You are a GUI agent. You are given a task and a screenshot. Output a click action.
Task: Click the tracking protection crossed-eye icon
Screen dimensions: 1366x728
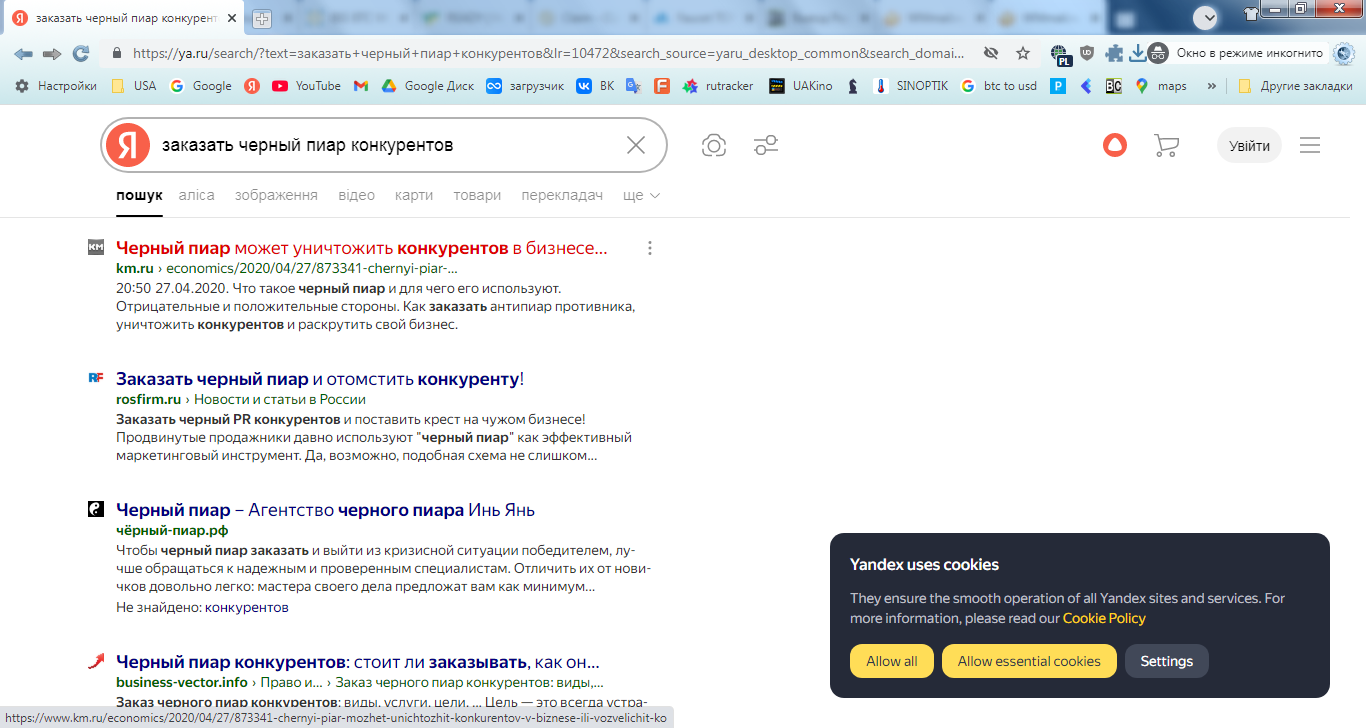click(x=991, y=53)
